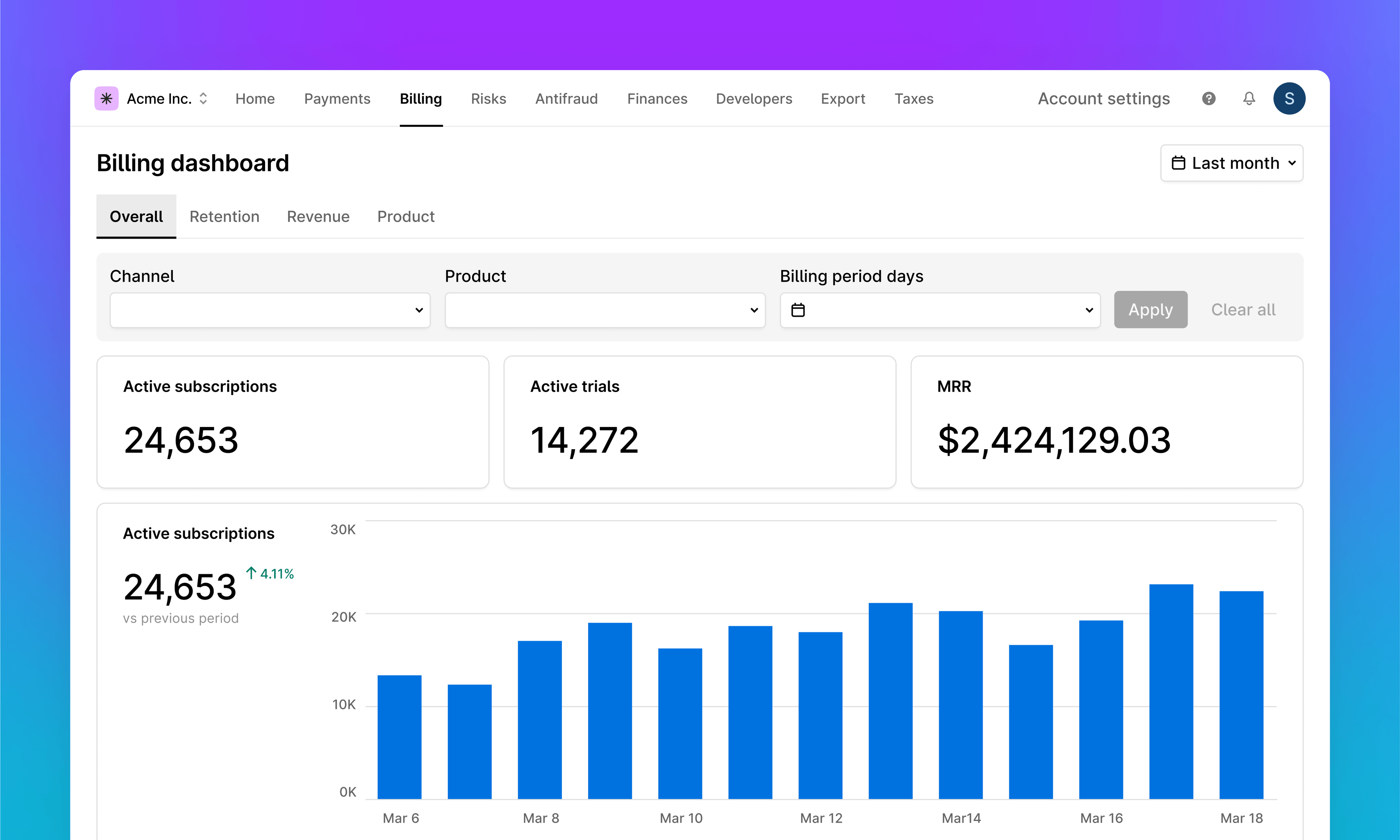
Task: Navigate to the Payments section
Action: pyautogui.click(x=337, y=98)
